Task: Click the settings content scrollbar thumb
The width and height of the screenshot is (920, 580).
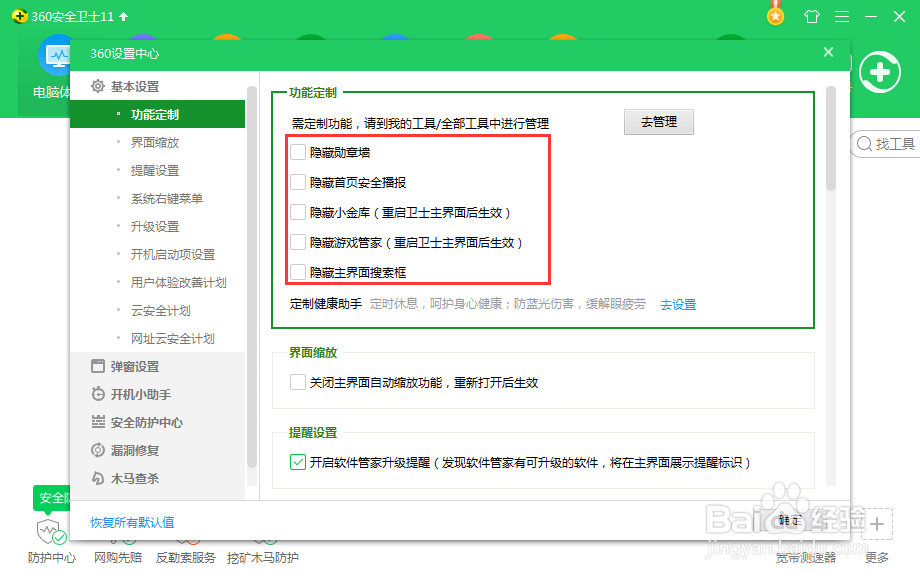Action: click(x=830, y=138)
